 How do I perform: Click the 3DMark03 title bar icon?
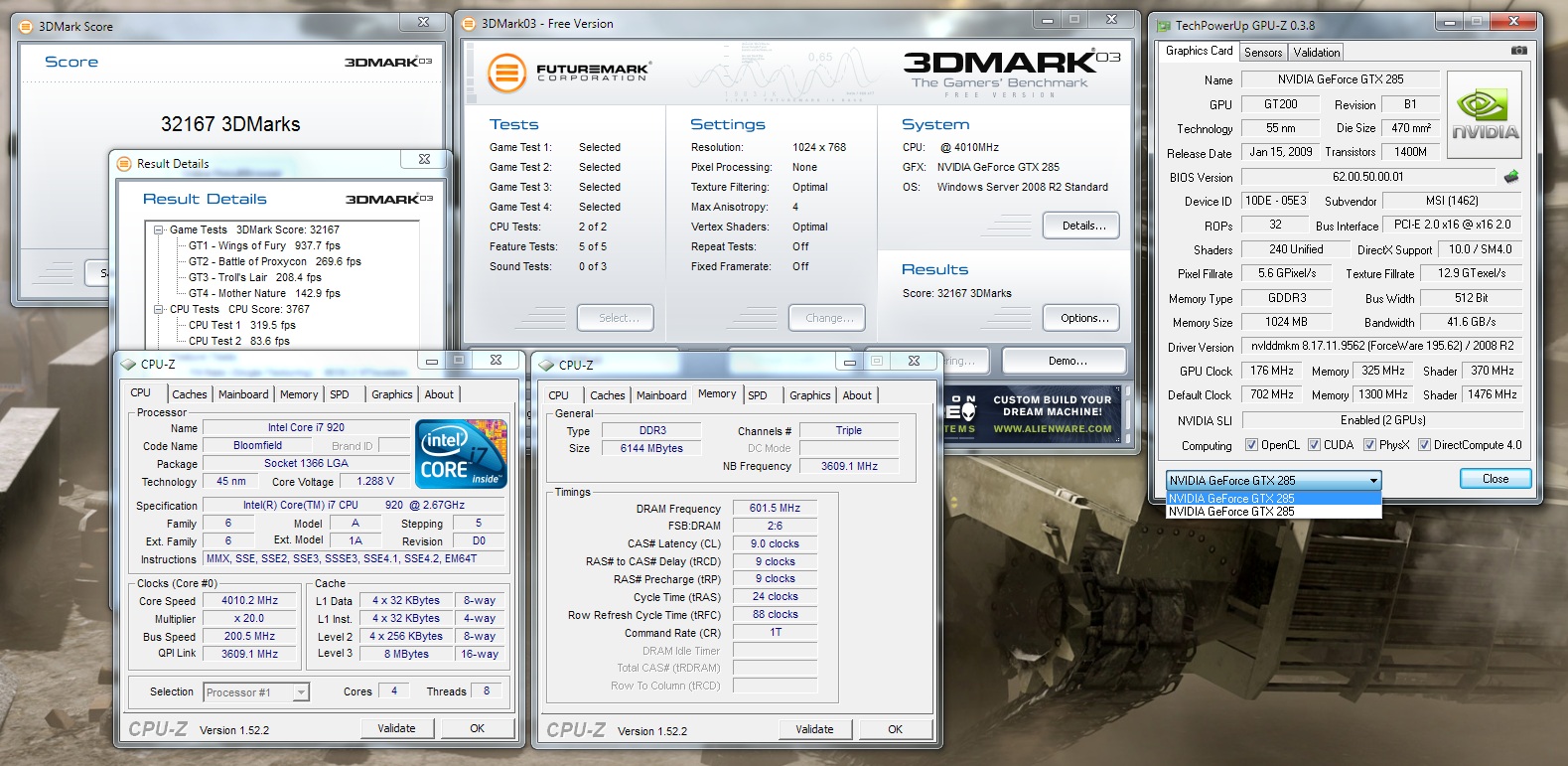470,24
